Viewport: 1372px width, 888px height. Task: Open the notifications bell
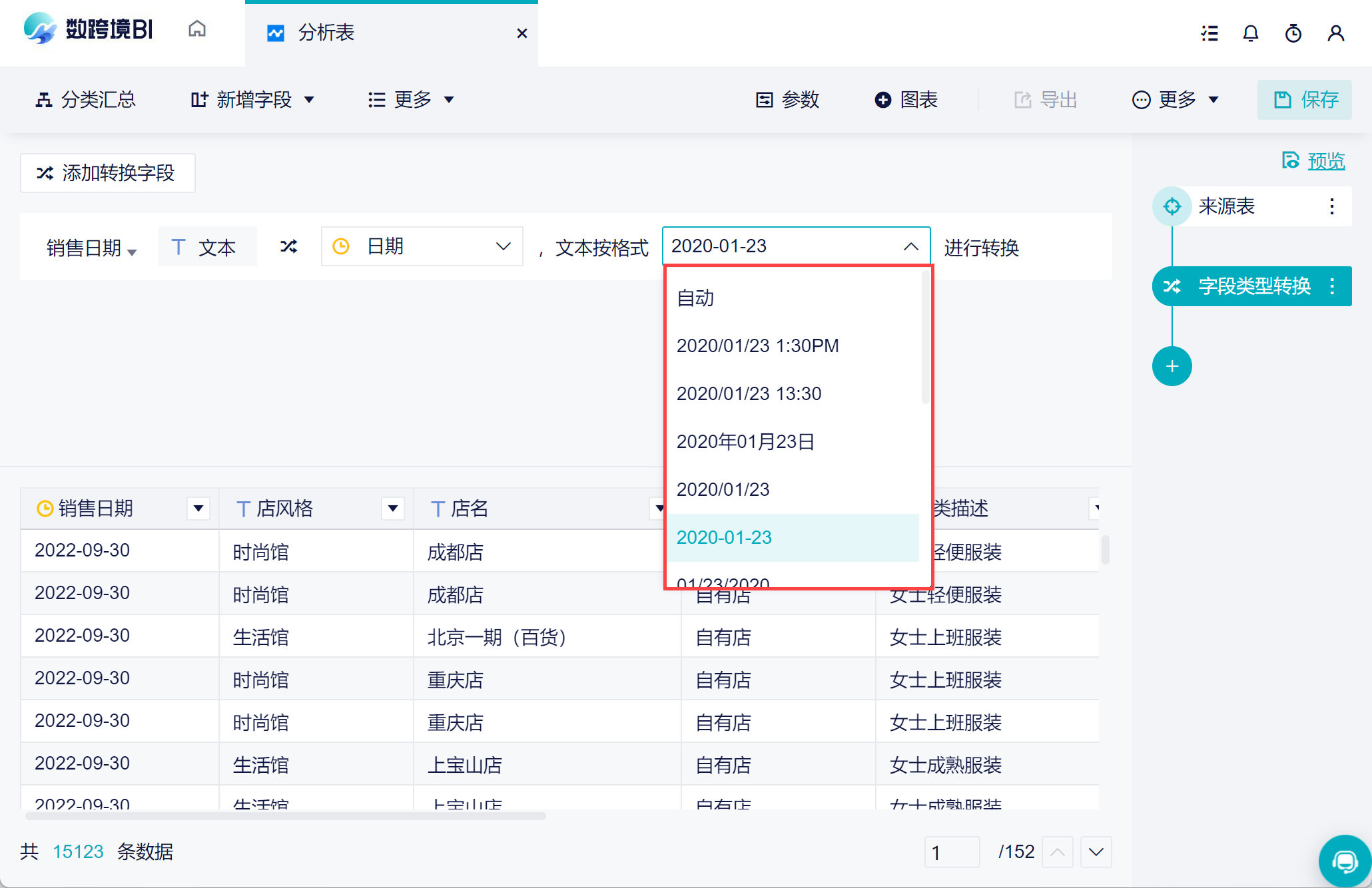click(1251, 33)
